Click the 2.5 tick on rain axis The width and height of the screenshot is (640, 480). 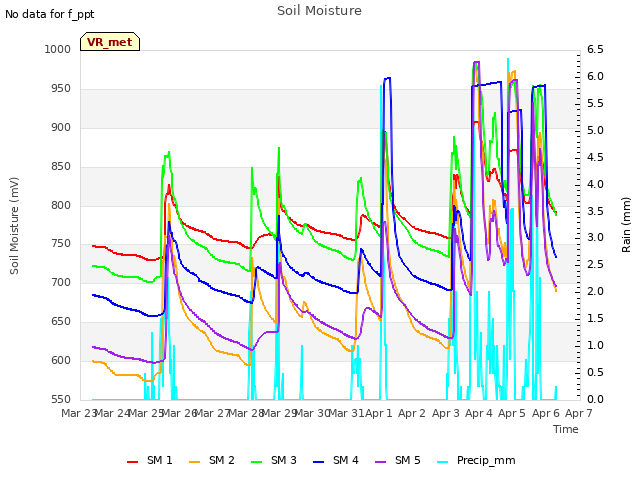595,264
